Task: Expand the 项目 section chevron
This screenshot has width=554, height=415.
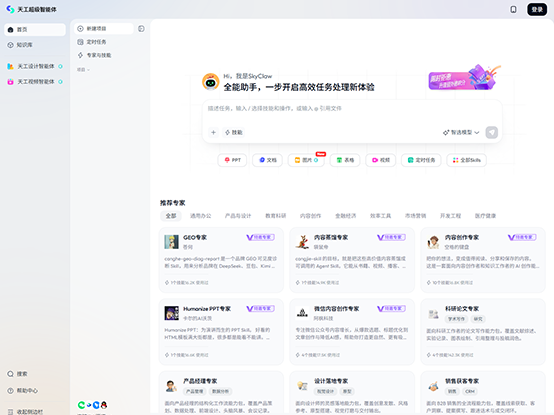Action: click(x=88, y=70)
